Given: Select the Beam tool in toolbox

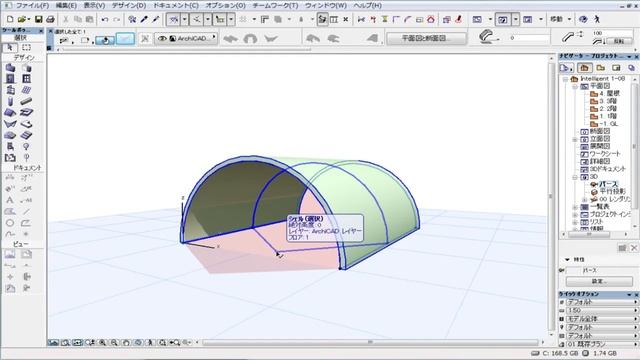Looking at the screenshot, I should coord(27,101).
